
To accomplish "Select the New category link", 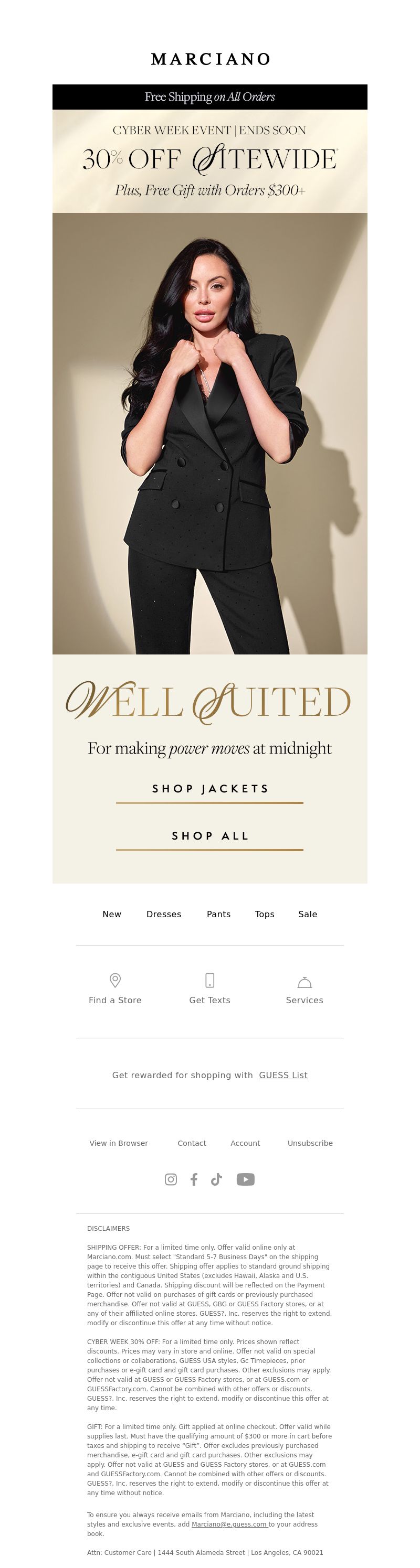I will (x=111, y=914).
